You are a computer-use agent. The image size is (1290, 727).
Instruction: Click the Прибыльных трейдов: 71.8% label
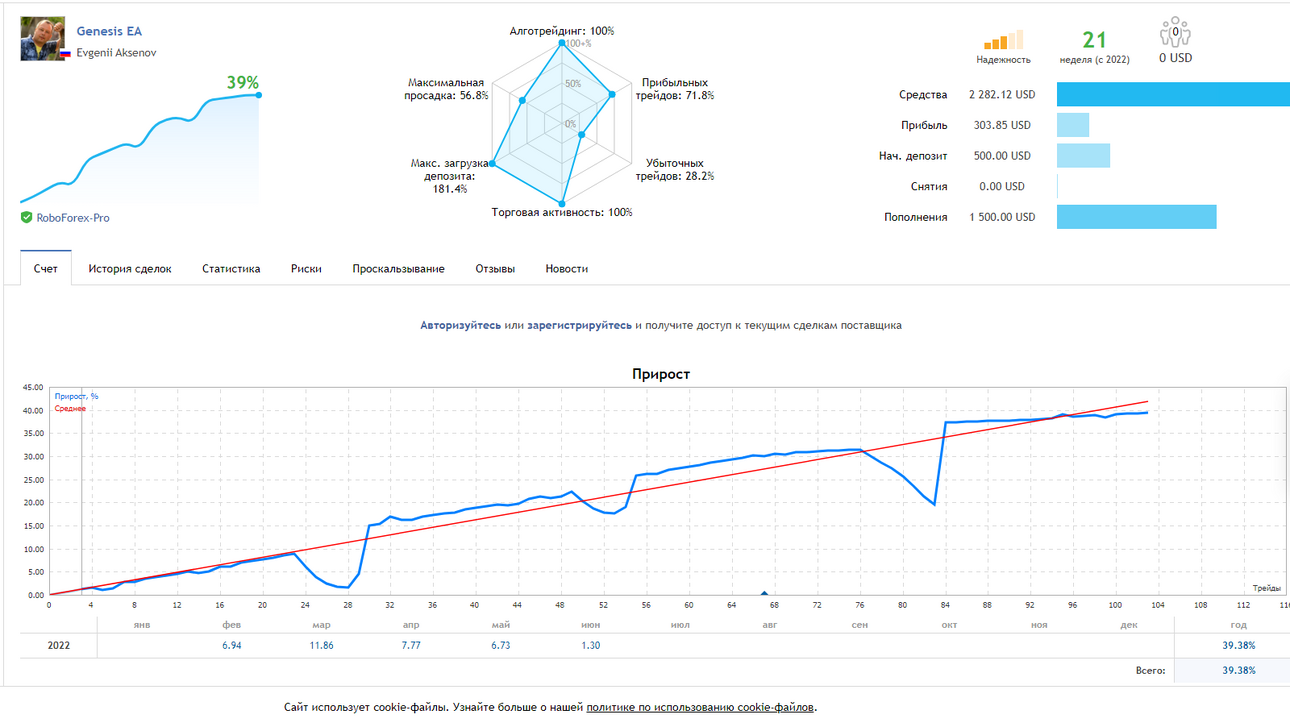[x=675, y=89]
